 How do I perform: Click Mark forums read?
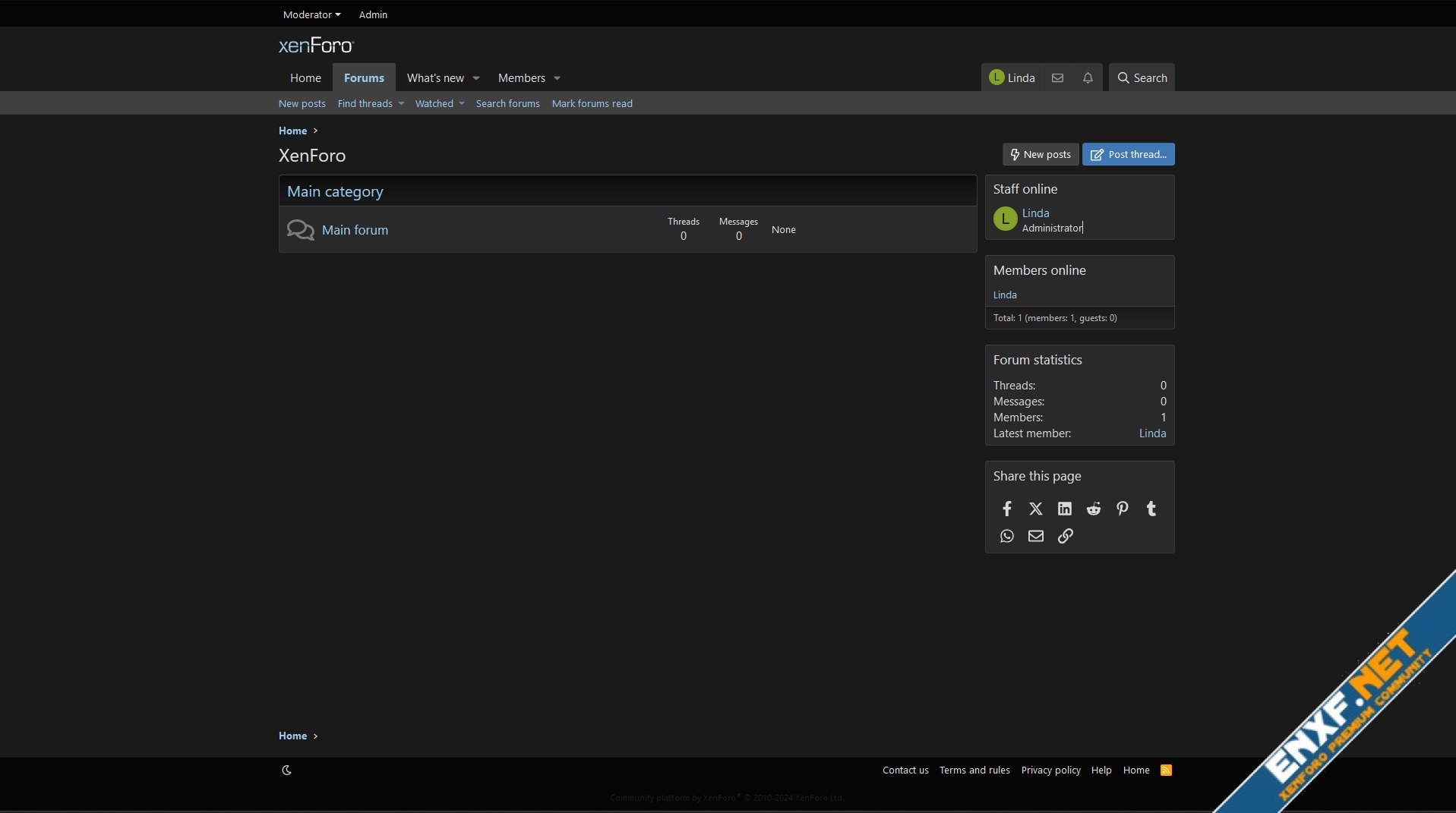pyautogui.click(x=592, y=103)
